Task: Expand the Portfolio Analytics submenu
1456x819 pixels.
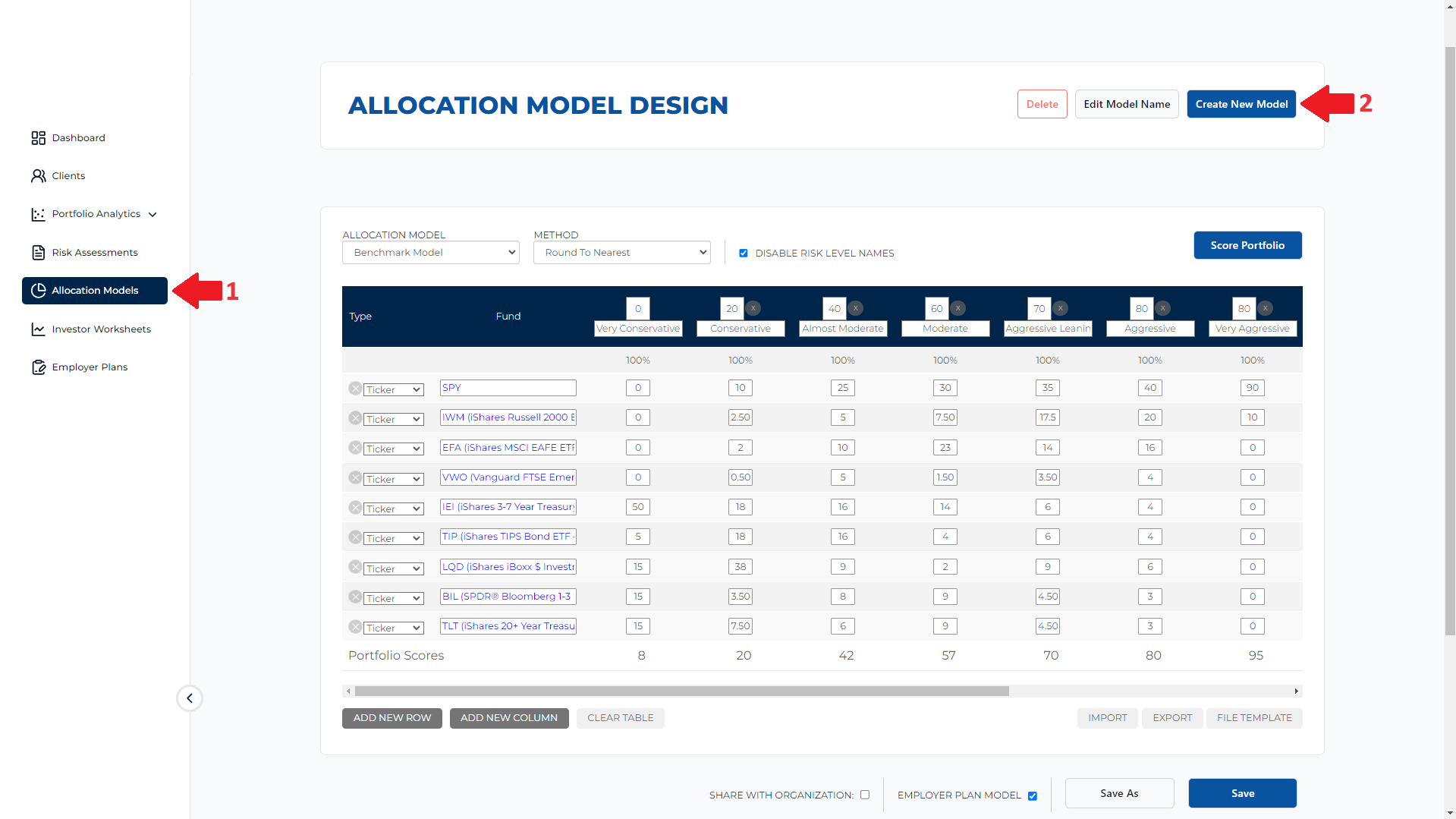Action: (153, 215)
